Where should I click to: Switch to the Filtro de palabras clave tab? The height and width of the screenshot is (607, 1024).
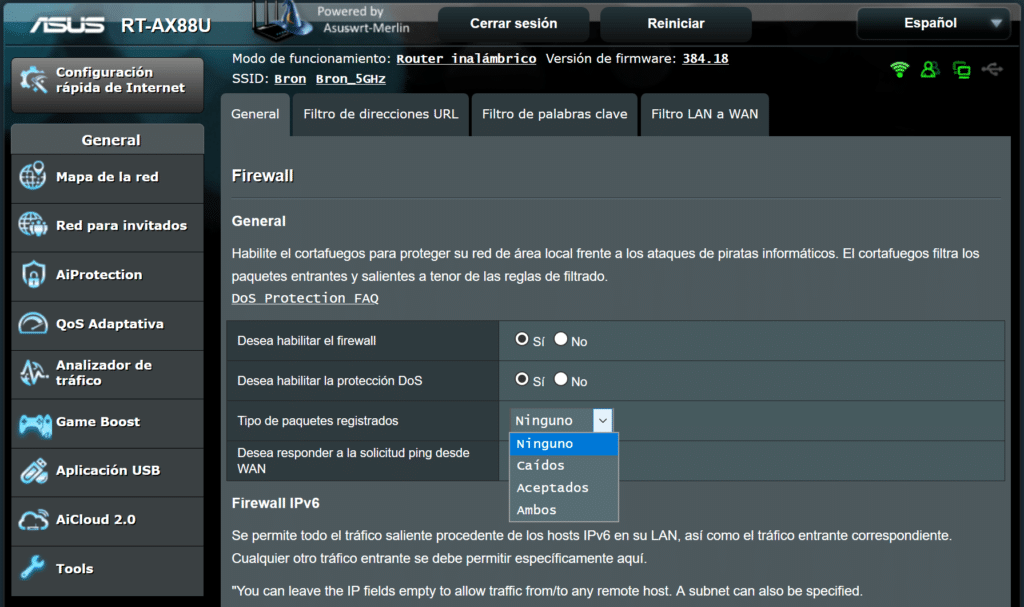point(554,114)
